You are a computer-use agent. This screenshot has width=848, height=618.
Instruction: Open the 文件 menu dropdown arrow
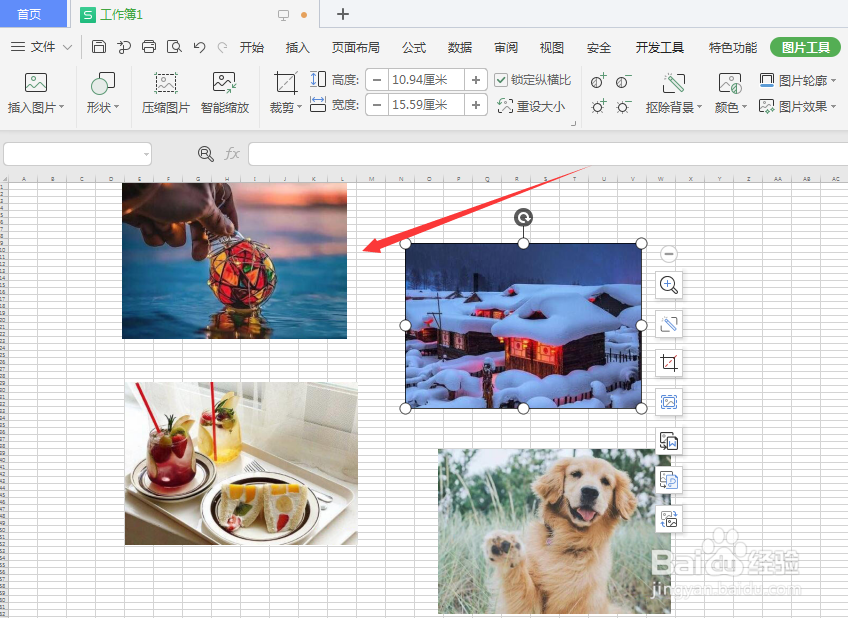(x=68, y=47)
